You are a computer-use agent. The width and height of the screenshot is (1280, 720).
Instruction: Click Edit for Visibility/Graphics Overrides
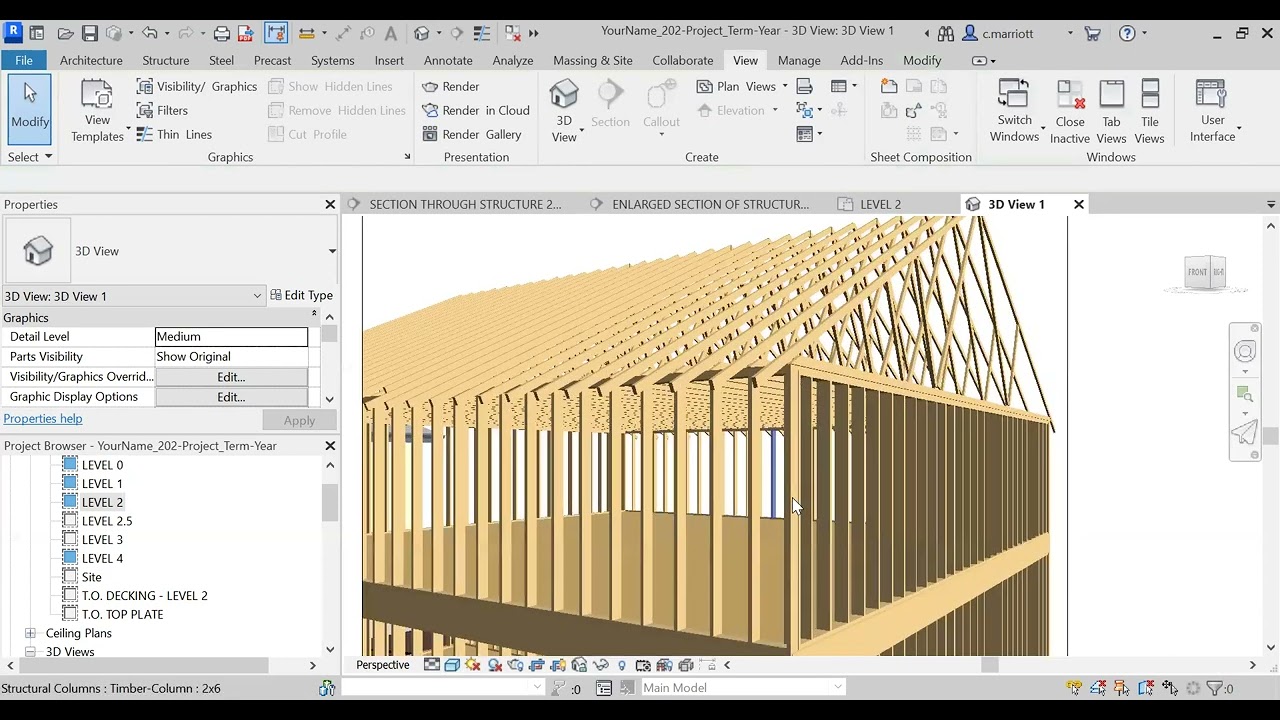[x=231, y=377]
